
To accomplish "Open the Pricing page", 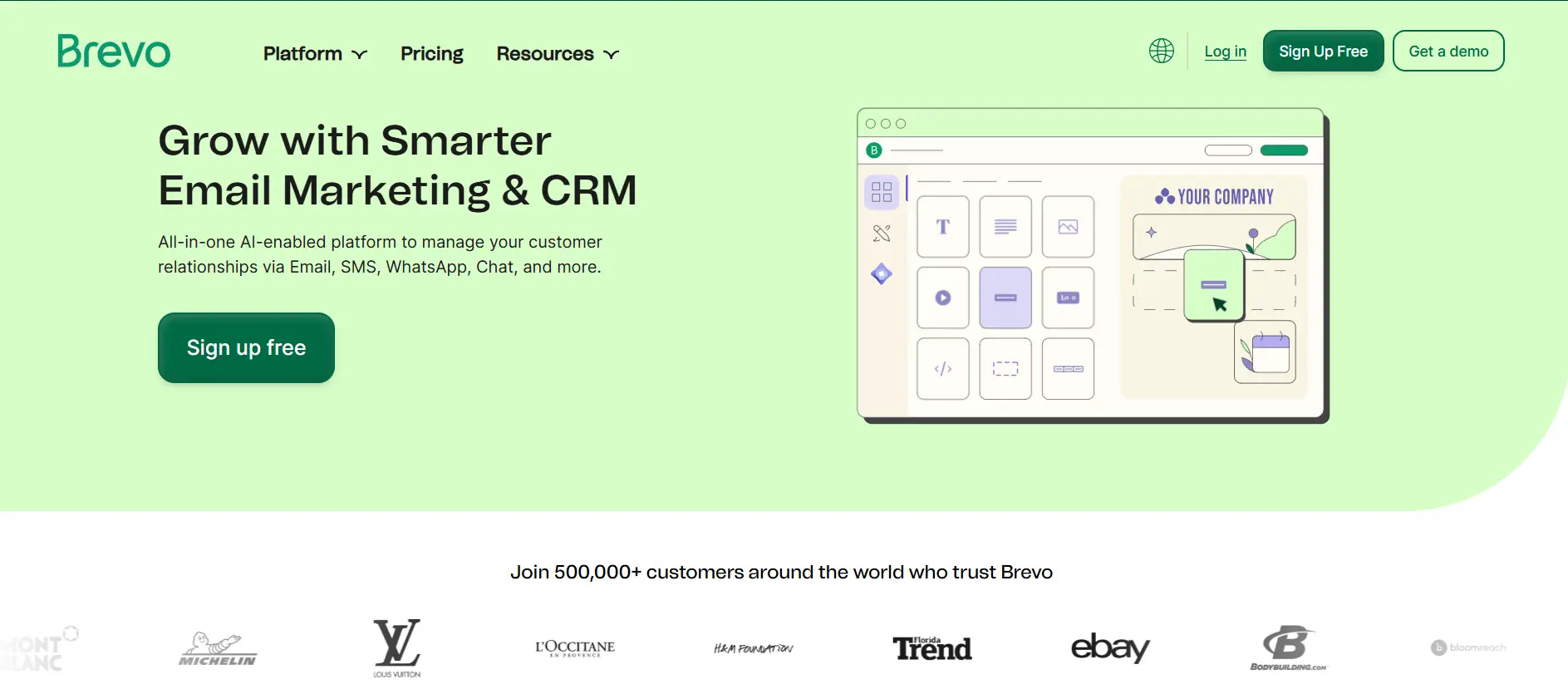I will [431, 54].
